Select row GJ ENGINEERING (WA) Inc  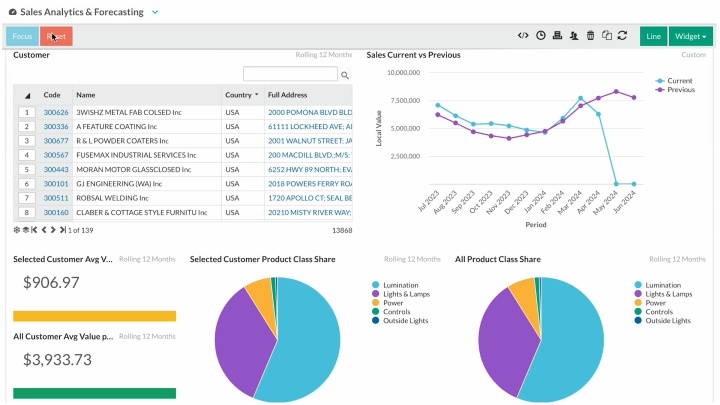point(183,184)
